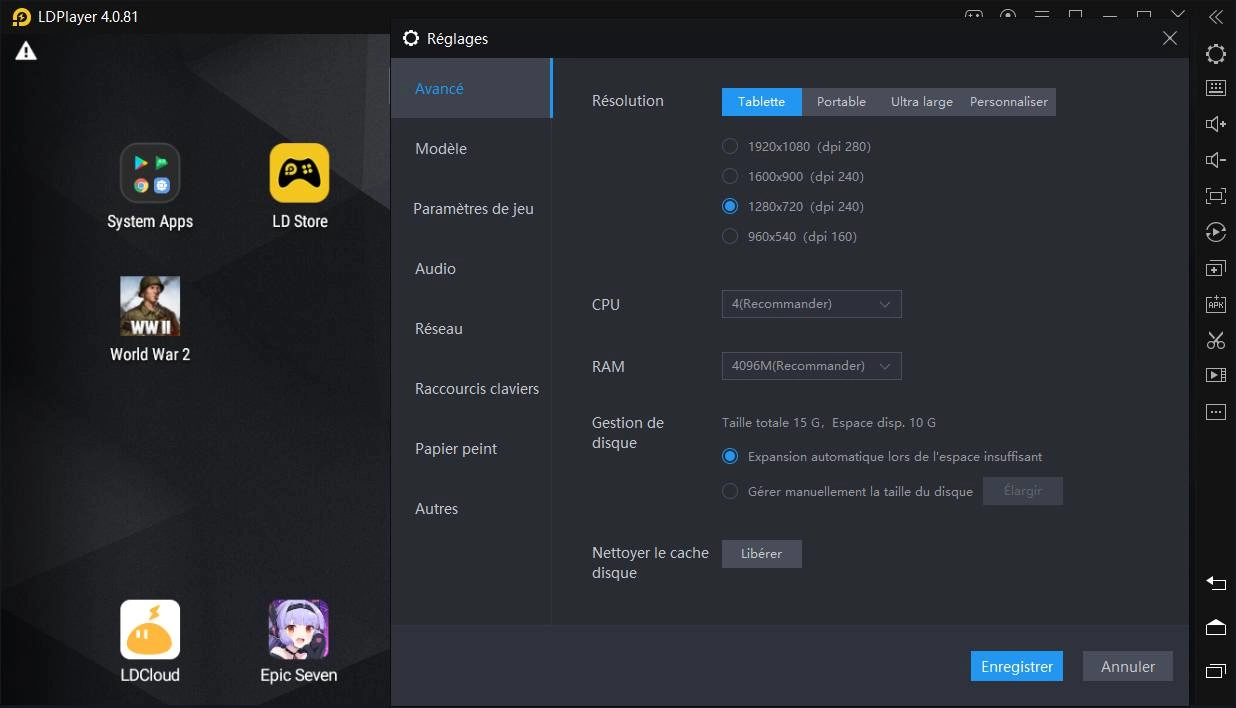Click the install APK icon
Screen dimensions: 1236x708
(1216, 304)
